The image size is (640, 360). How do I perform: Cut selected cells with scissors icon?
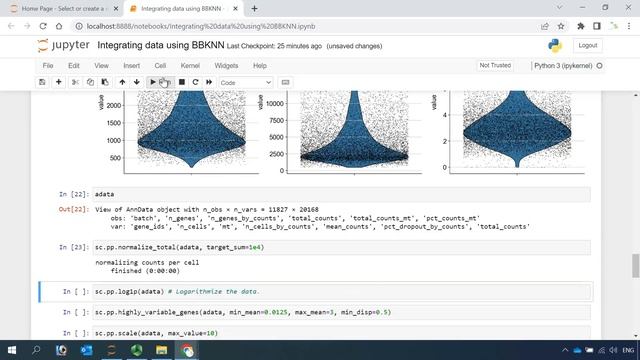75,82
